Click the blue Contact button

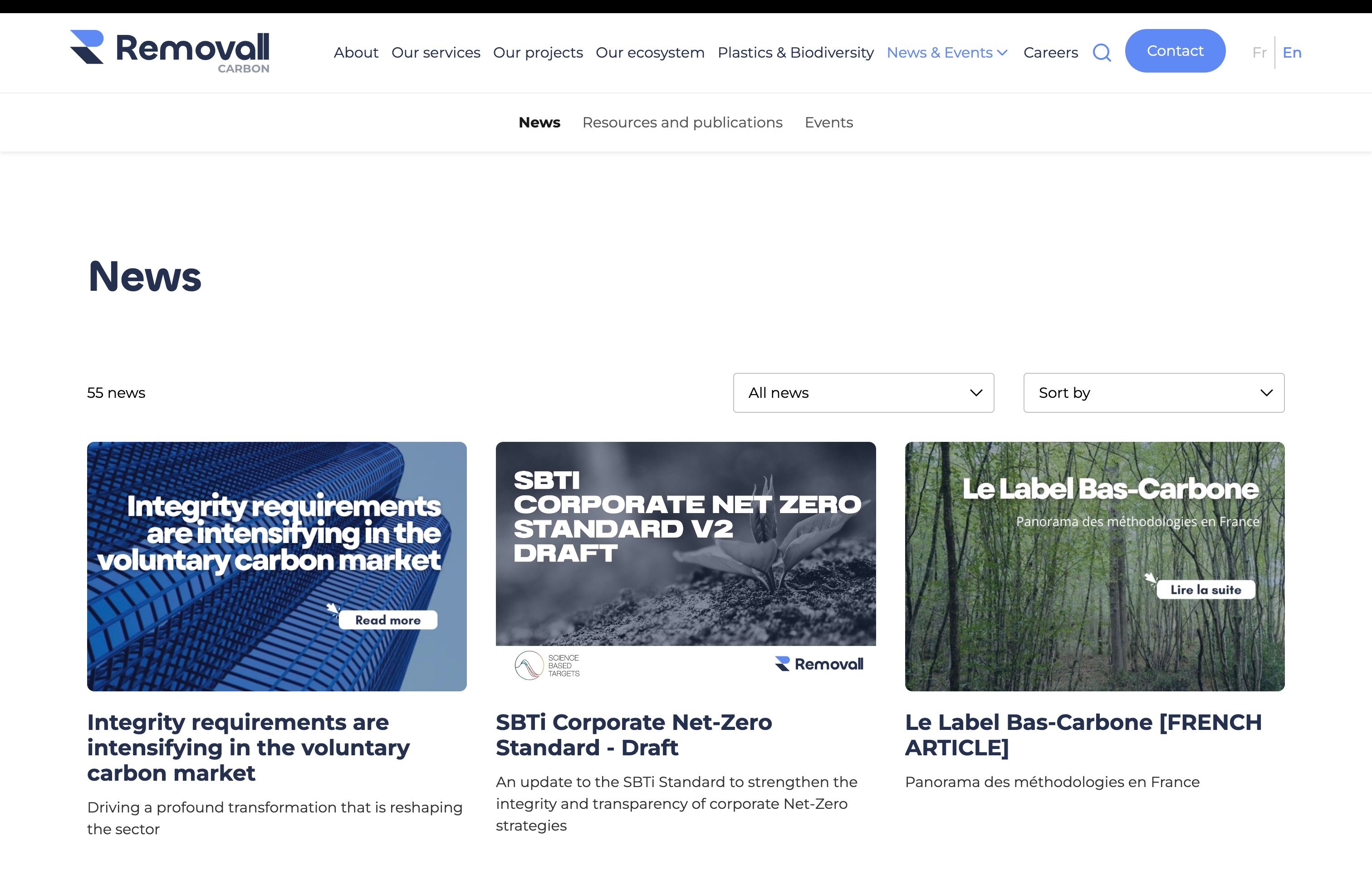(x=1175, y=51)
